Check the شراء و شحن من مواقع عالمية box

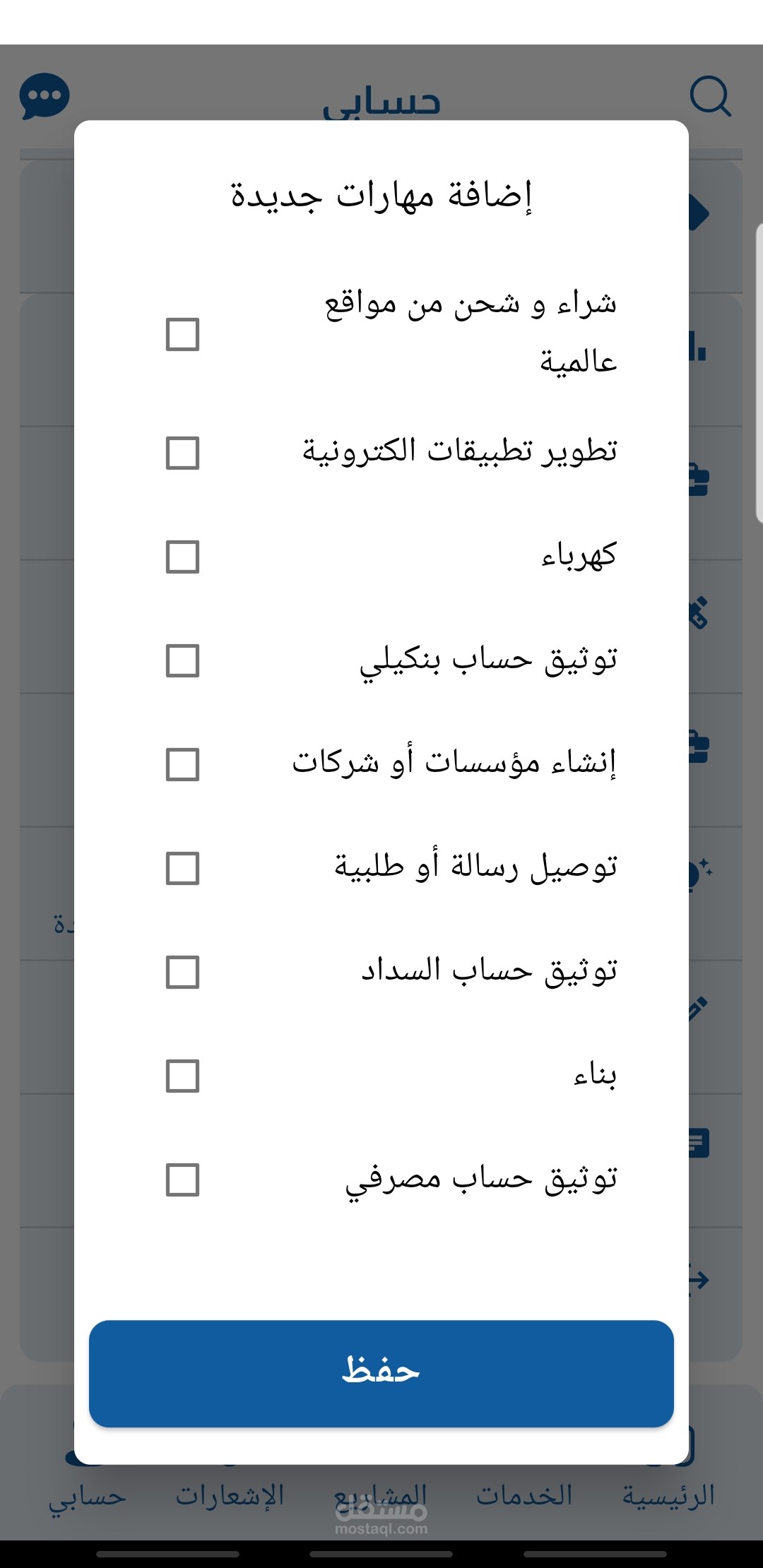[x=182, y=334]
